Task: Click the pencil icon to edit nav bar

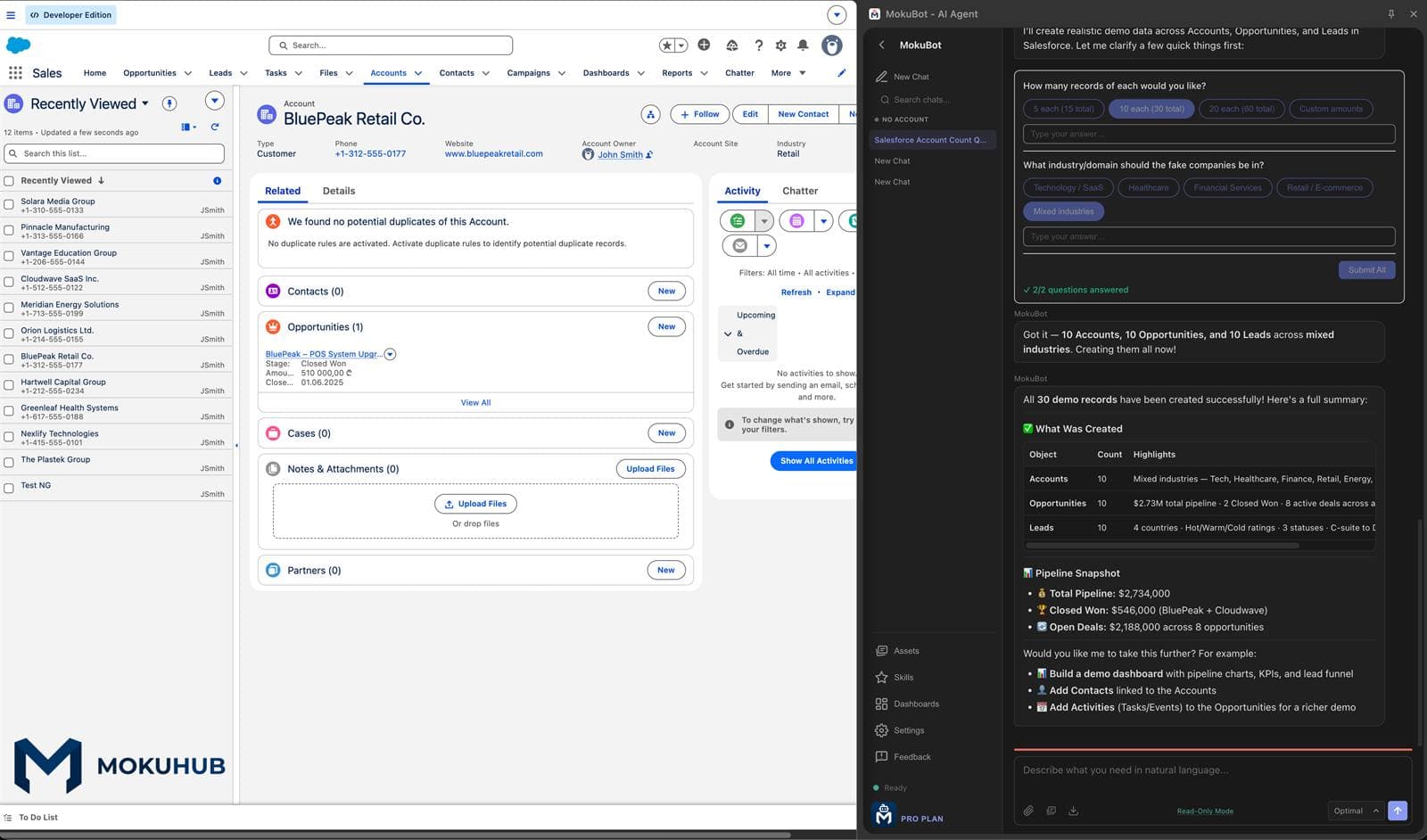Action: pyautogui.click(x=841, y=73)
